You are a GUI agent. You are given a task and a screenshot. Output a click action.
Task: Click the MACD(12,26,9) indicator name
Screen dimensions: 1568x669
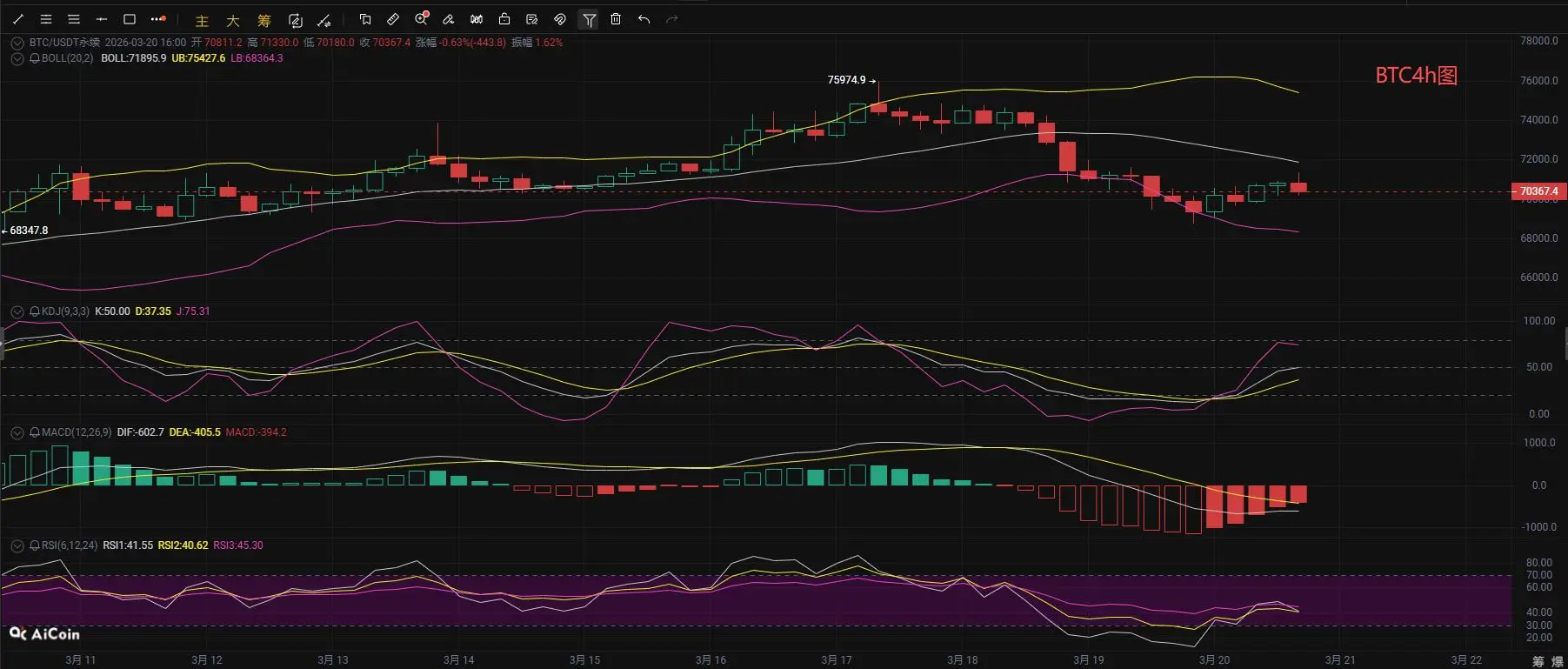pos(77,432)
